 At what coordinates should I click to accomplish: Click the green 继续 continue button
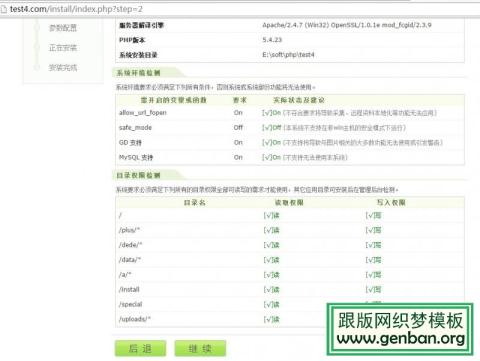coord(200,349)
